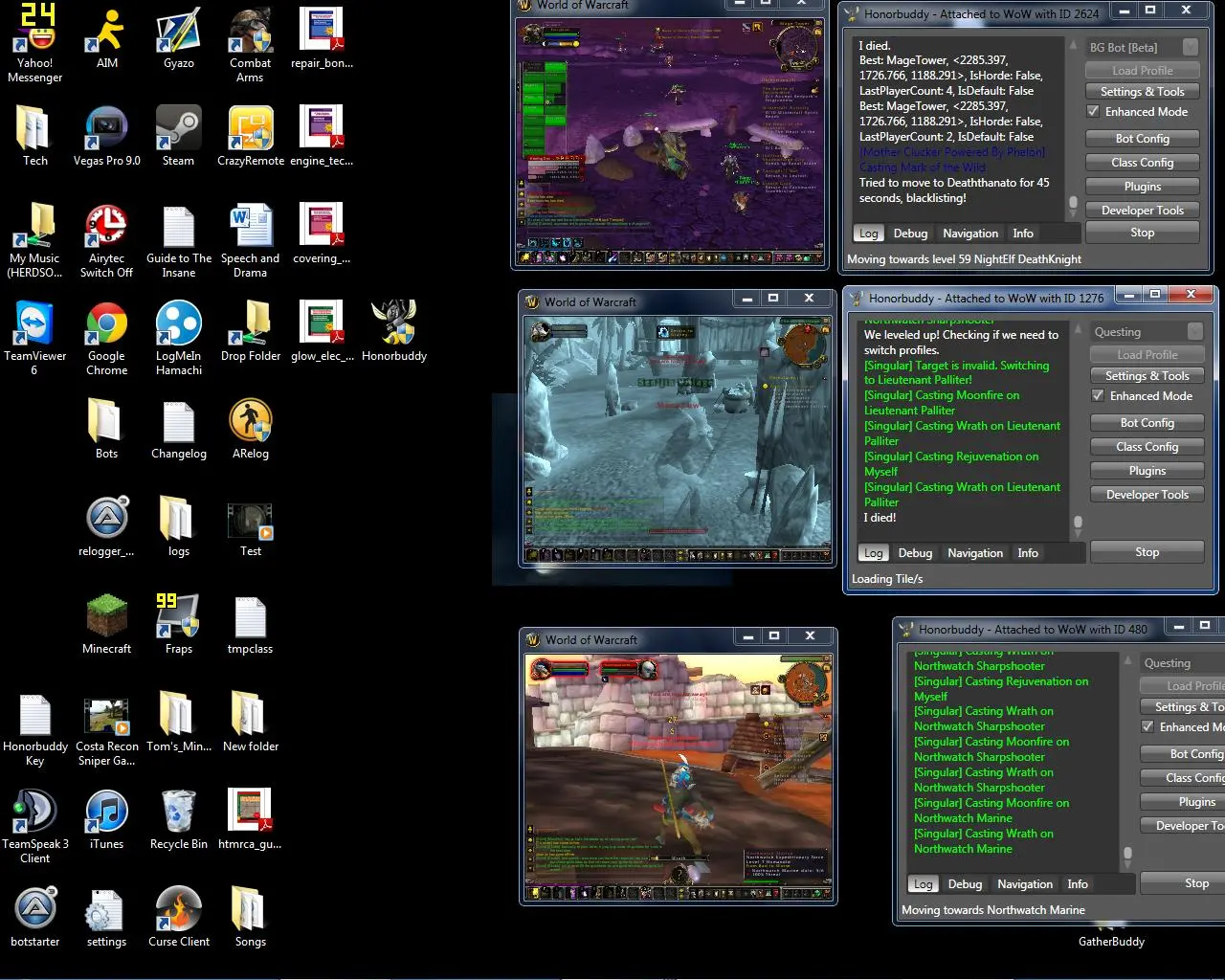The image size is (1225, 980).
Task: Open the TeamViewer 6 shortcut
Action: [34, 324]
